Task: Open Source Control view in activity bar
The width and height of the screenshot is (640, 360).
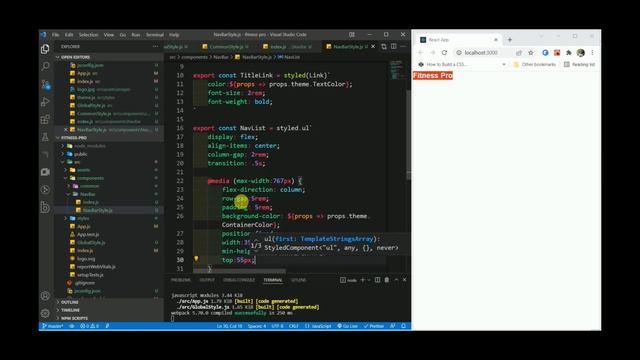Action: [45, 84]
